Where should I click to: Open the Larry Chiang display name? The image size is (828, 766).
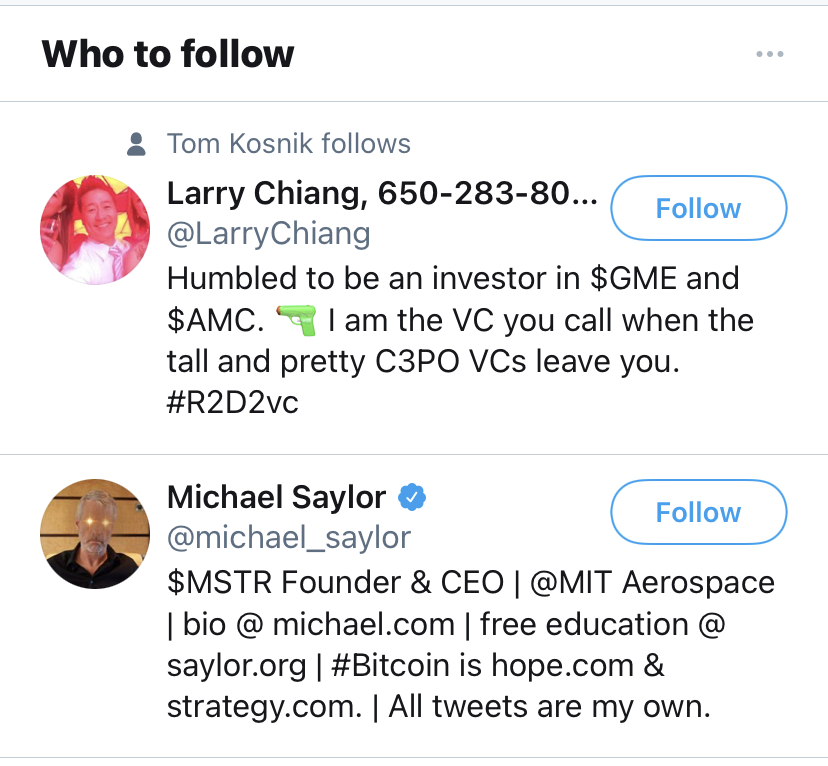382,192
